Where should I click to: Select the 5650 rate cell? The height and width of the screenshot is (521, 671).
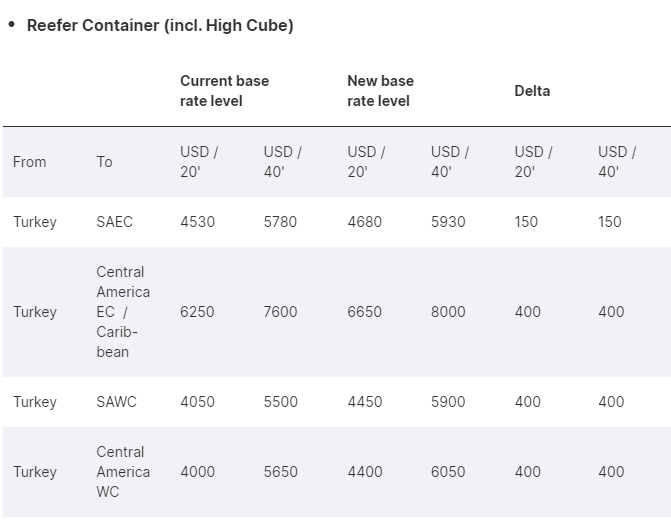coord(281,472)
